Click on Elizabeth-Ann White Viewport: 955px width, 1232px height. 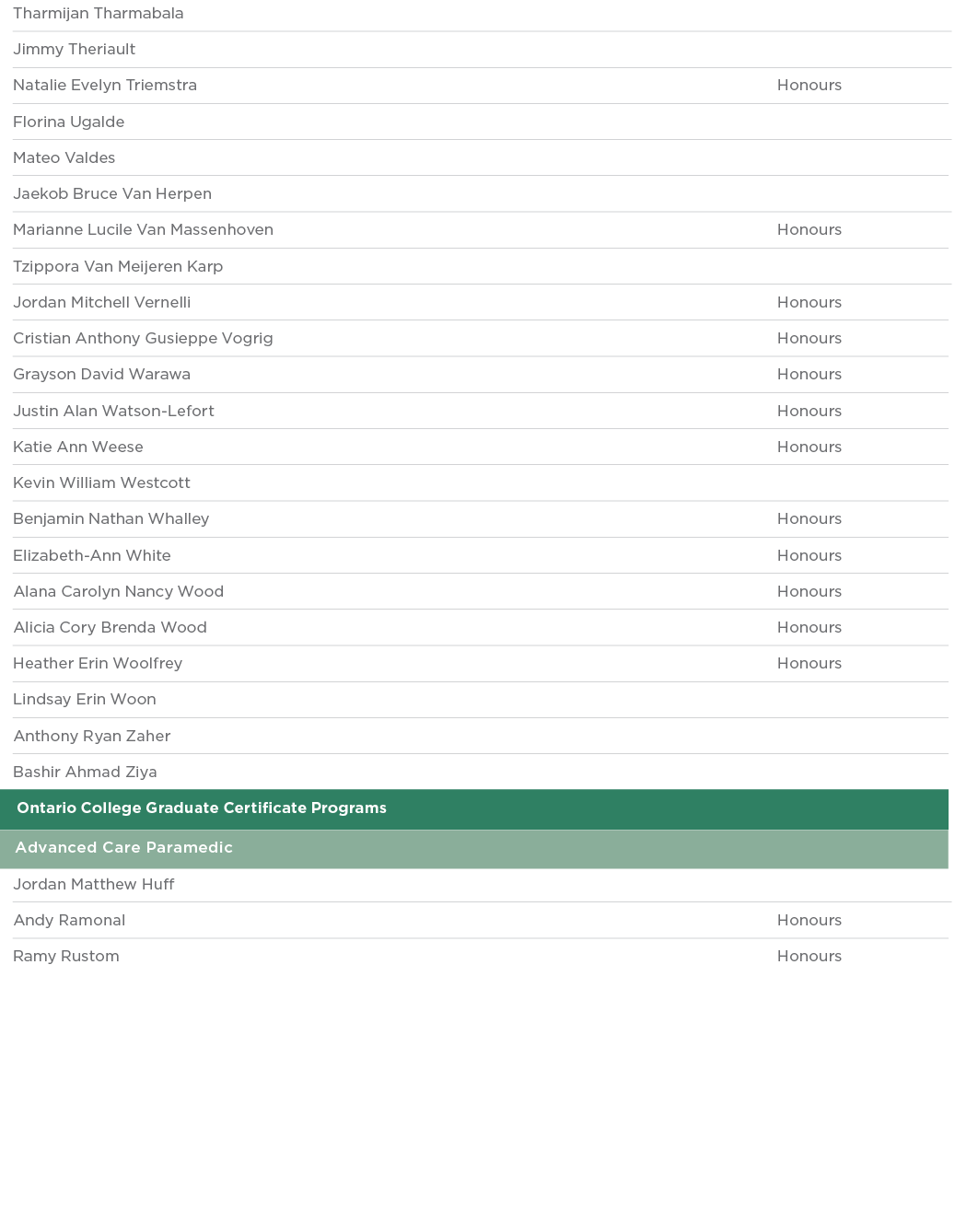(x=91, y=555)
